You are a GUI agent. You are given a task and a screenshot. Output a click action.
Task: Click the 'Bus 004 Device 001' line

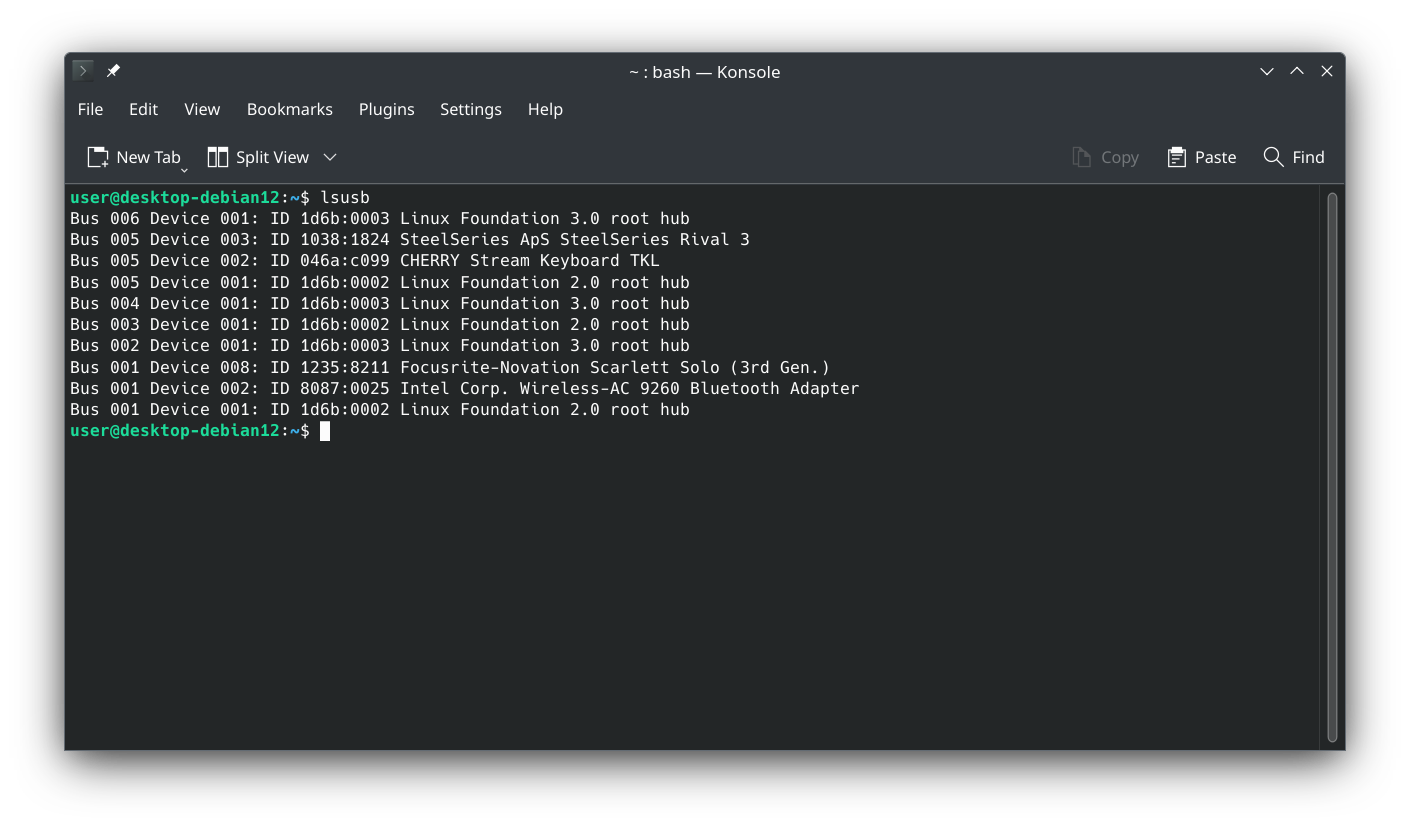(380, 303)
